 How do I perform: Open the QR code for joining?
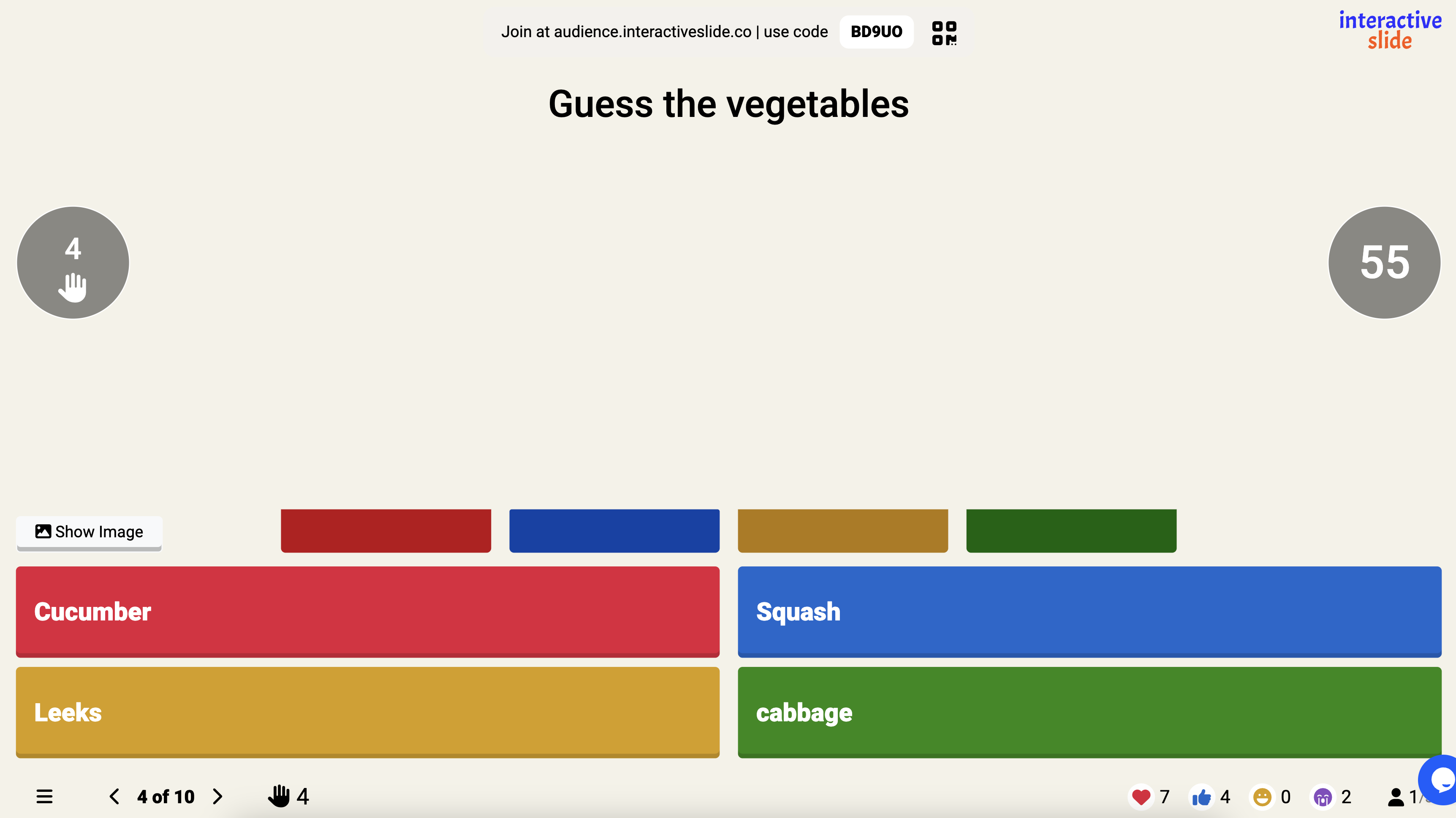click(x=943, y=32)
